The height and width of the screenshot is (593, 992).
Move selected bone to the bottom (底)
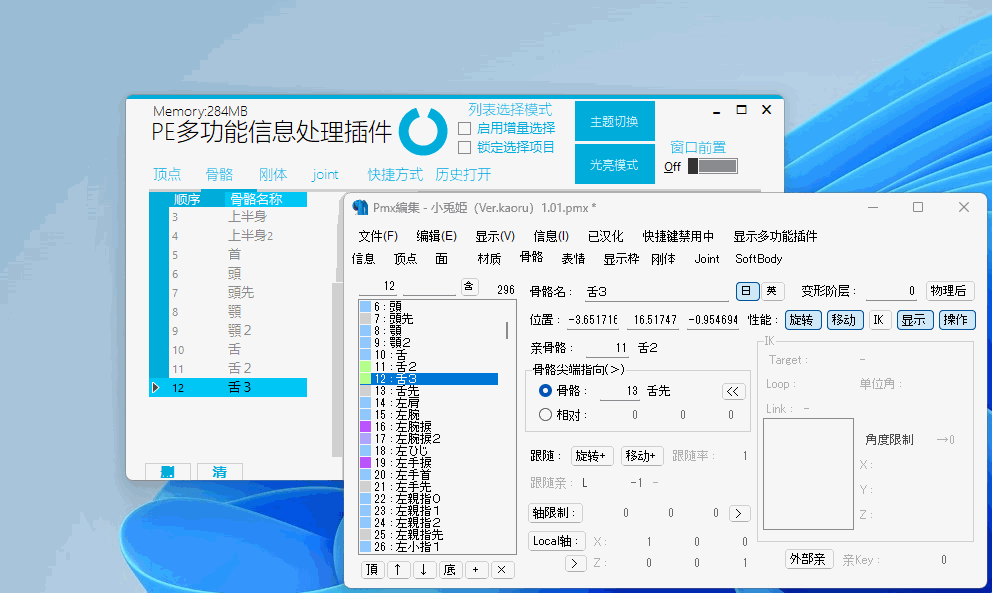pos(450,569)
